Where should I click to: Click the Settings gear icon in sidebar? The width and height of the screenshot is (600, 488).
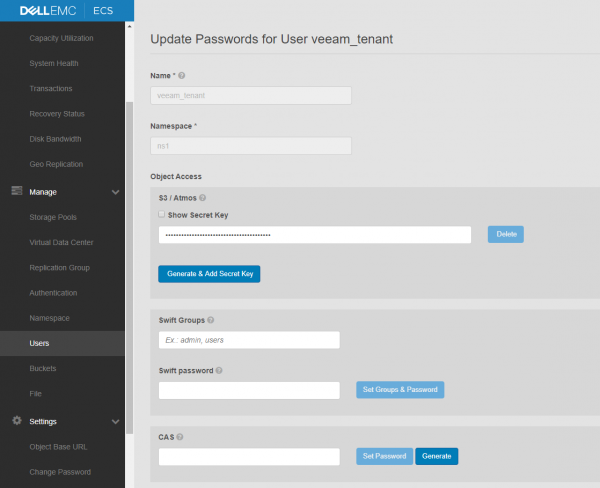click(15, 421)
